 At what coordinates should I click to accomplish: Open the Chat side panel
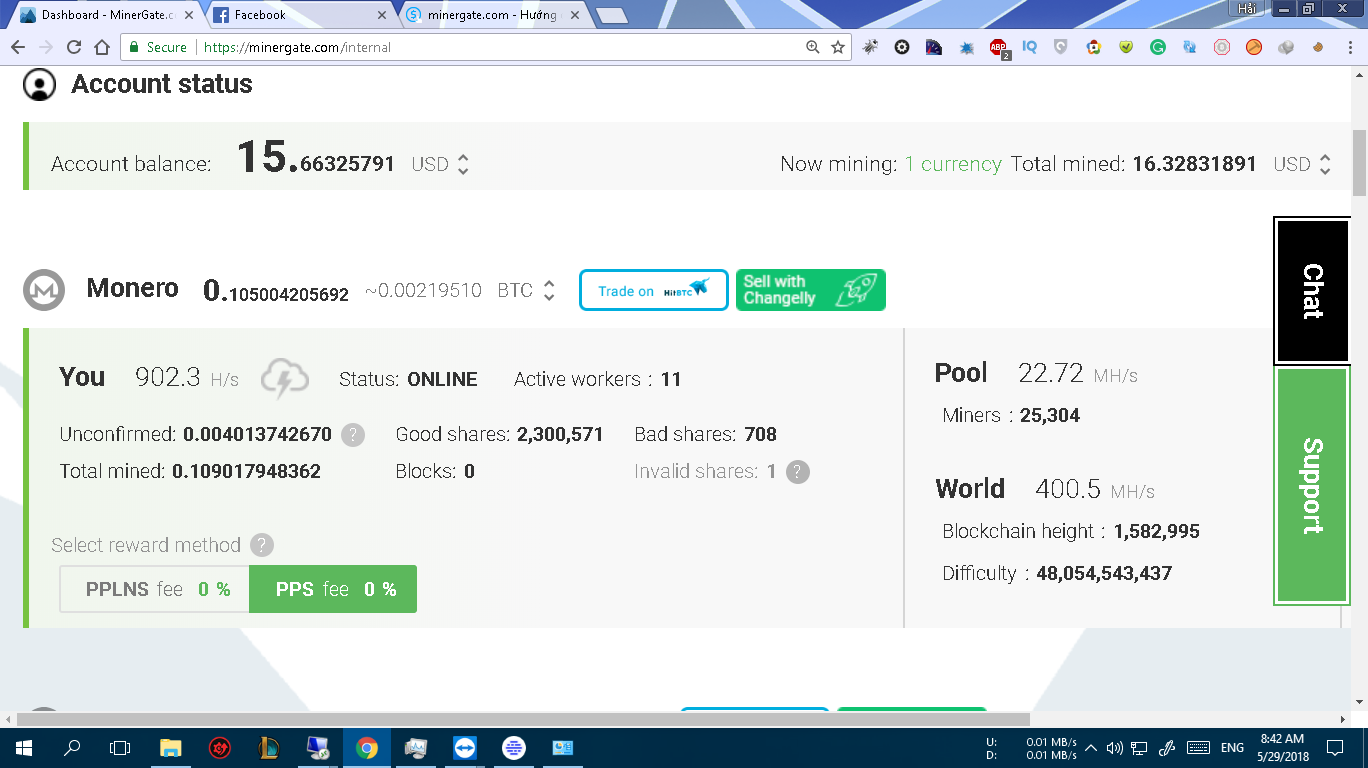point(1312,291)
